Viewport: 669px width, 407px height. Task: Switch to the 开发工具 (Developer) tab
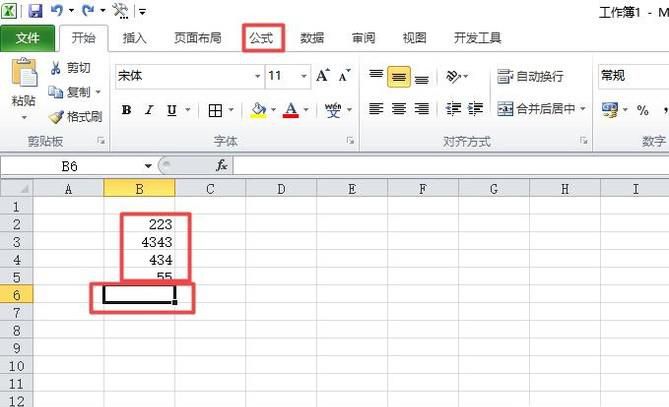[x=477, y=38]
